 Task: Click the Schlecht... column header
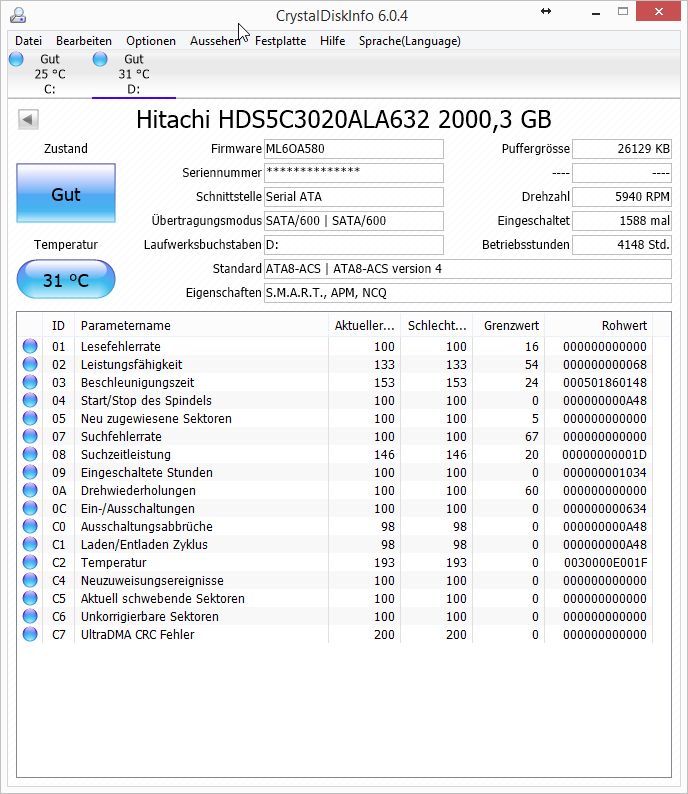pyautogui.click(x=437, y=326)
